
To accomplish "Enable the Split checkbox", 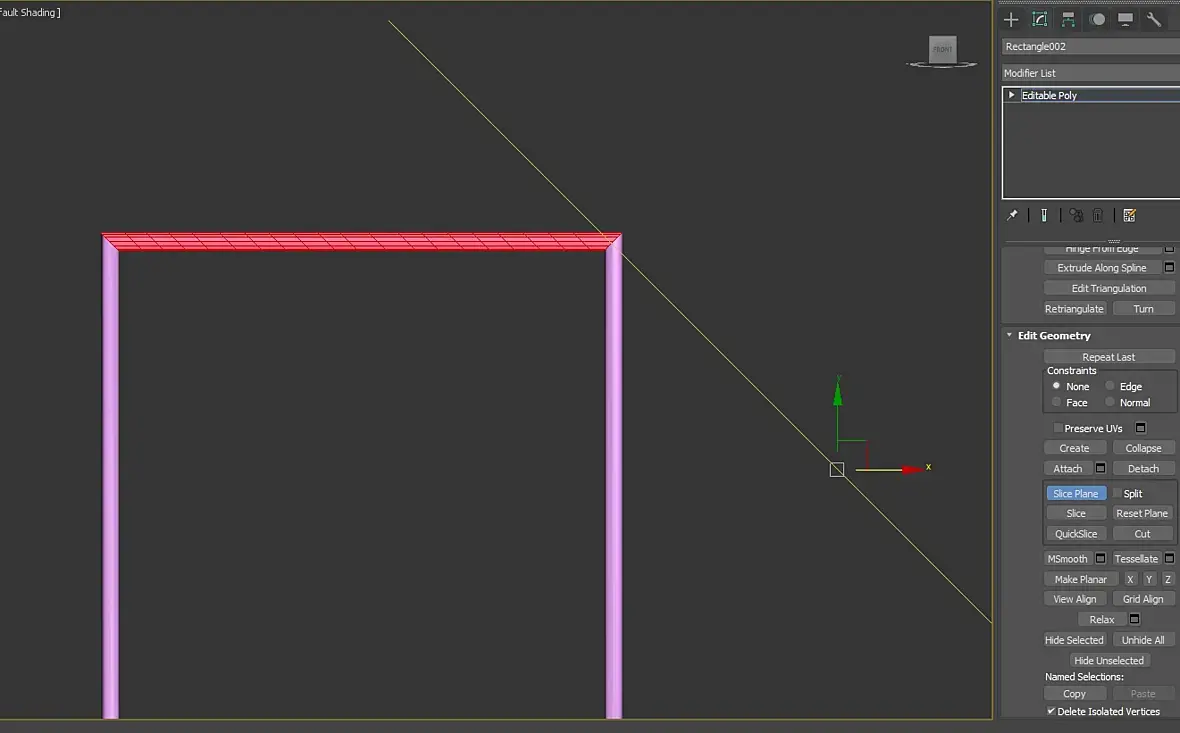I will pos(1117,493).
